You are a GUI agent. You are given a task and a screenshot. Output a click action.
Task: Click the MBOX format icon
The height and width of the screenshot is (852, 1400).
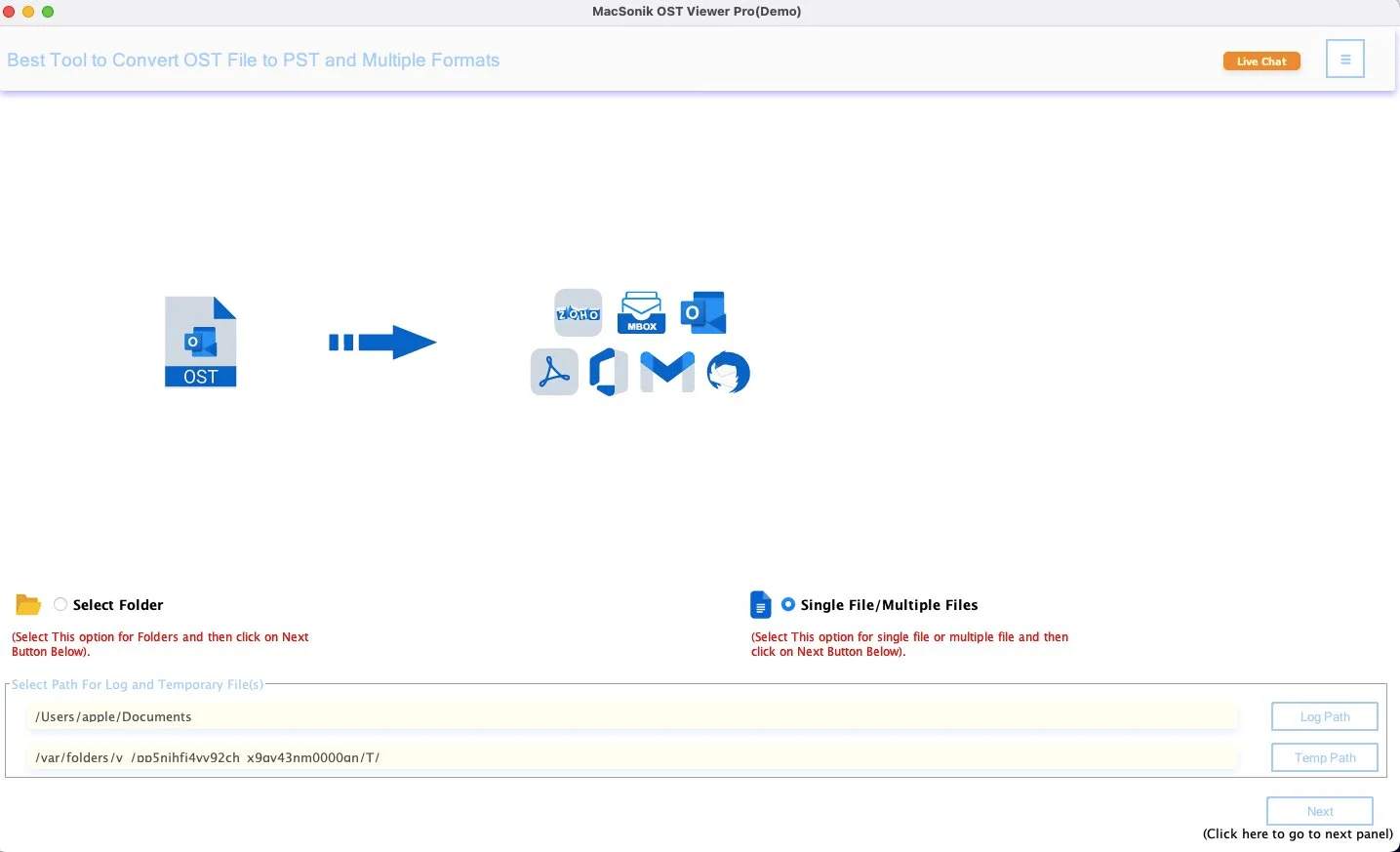[641, 313]
